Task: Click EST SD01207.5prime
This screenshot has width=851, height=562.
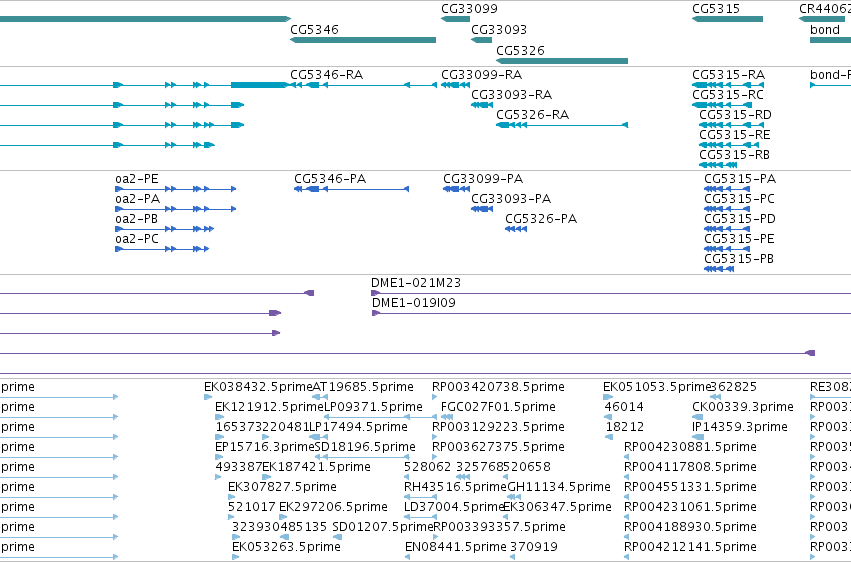Action: coord(338,537)
